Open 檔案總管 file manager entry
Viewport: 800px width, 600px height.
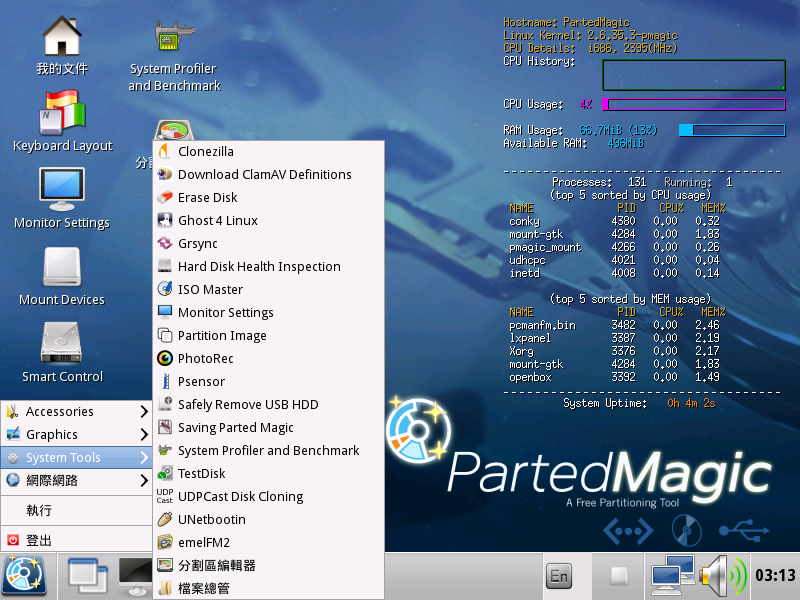pyautogui.click(x=268, y=588)
